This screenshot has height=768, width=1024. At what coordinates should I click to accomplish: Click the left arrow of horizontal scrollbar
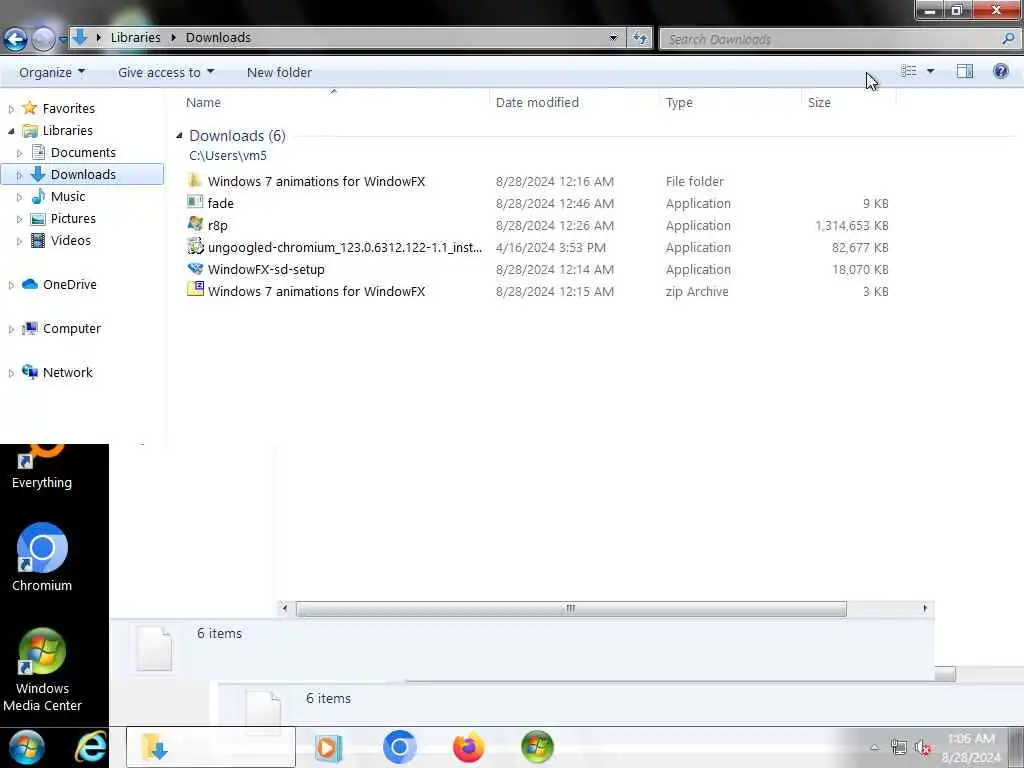coord(285,608)
